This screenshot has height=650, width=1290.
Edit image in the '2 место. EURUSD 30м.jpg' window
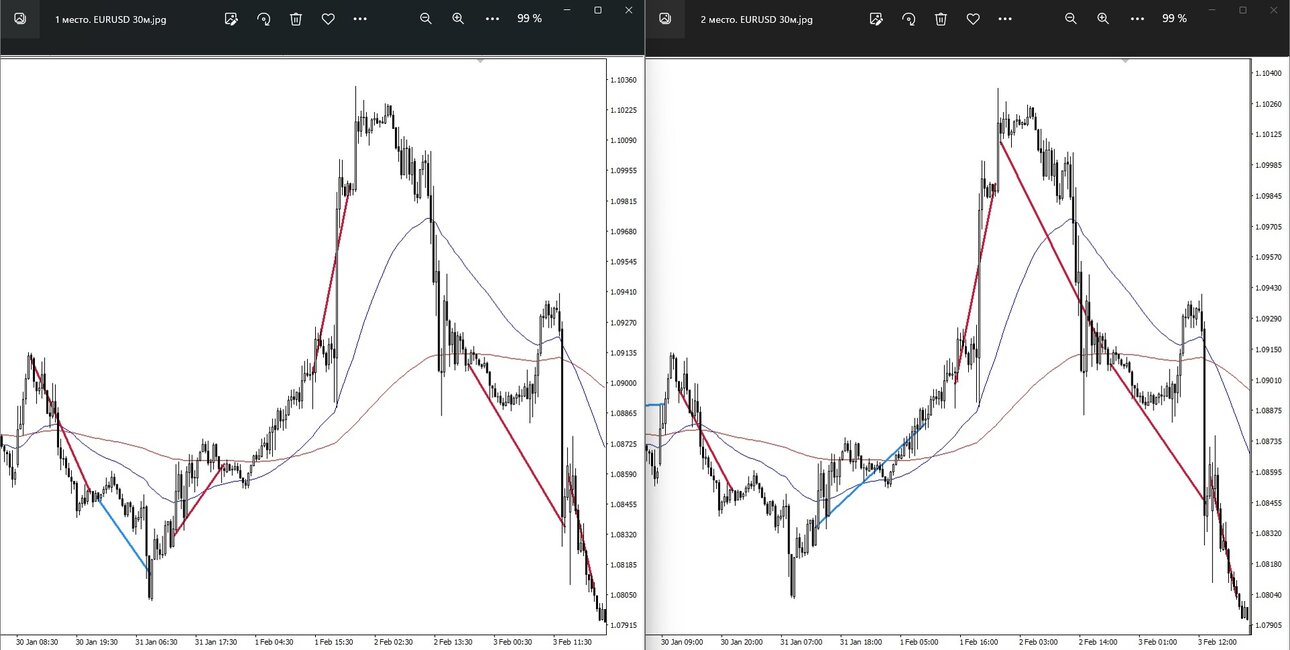coord(876,19)
